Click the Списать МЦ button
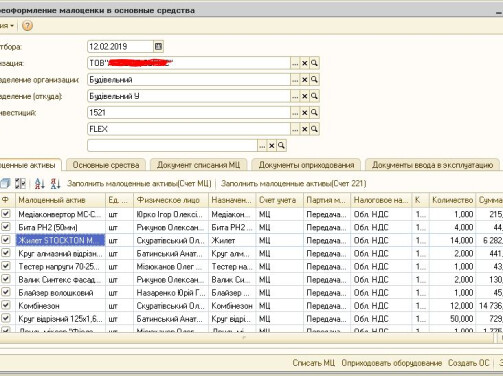 click(313, 363)
